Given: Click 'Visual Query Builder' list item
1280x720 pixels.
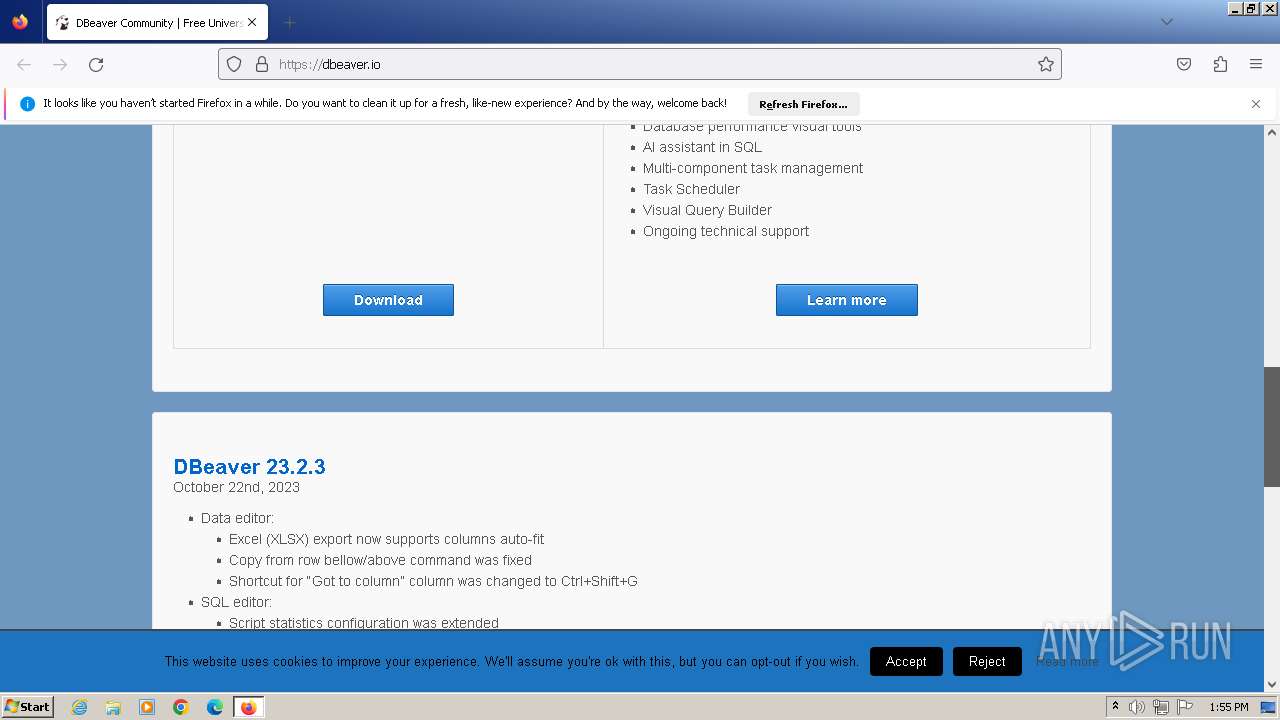Looking at the screenshot, I should point(707,210).
